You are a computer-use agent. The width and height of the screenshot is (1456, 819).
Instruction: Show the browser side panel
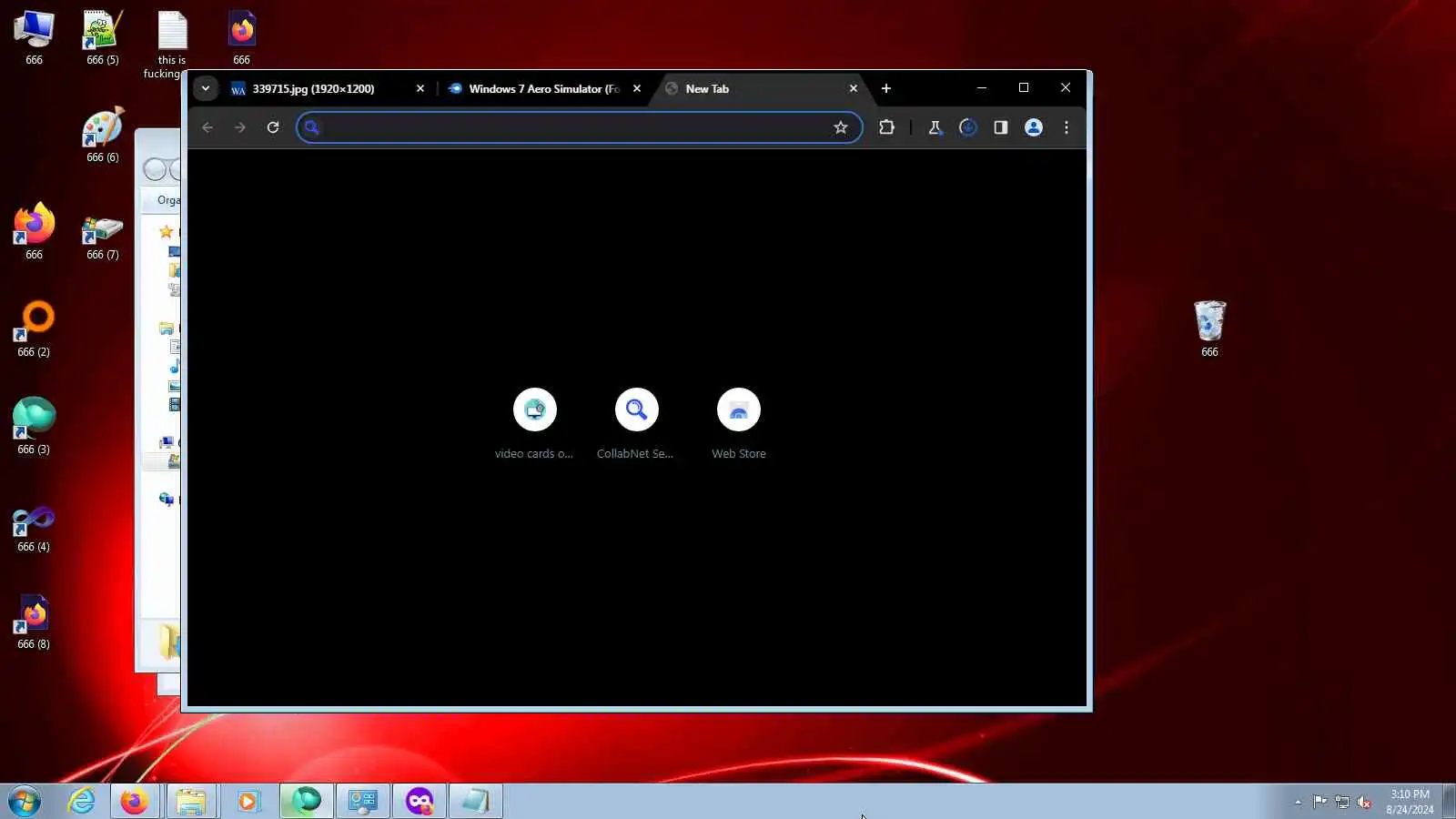coord(1001,127)
